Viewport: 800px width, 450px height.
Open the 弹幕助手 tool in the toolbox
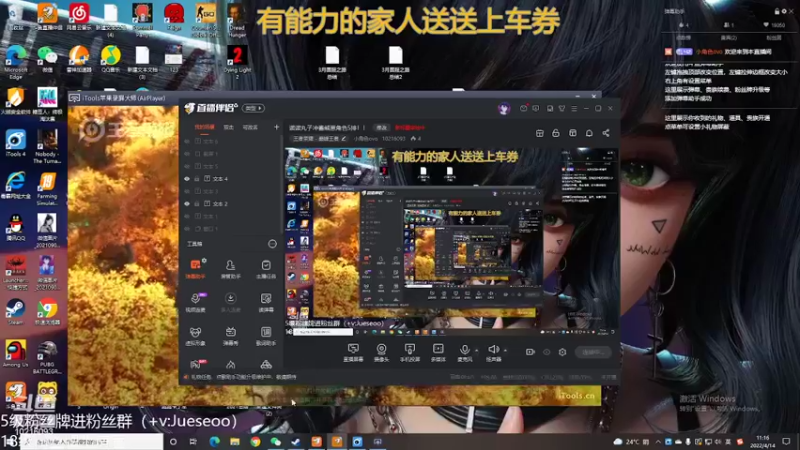[195, 268]
